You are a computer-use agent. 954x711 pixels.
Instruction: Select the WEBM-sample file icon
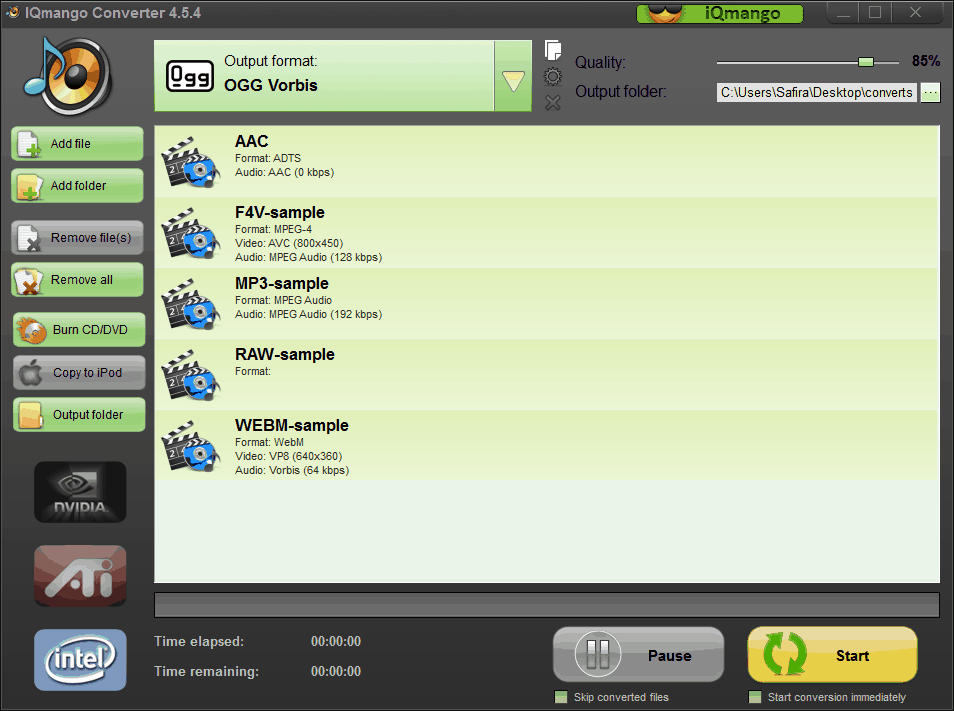[190, 446]
